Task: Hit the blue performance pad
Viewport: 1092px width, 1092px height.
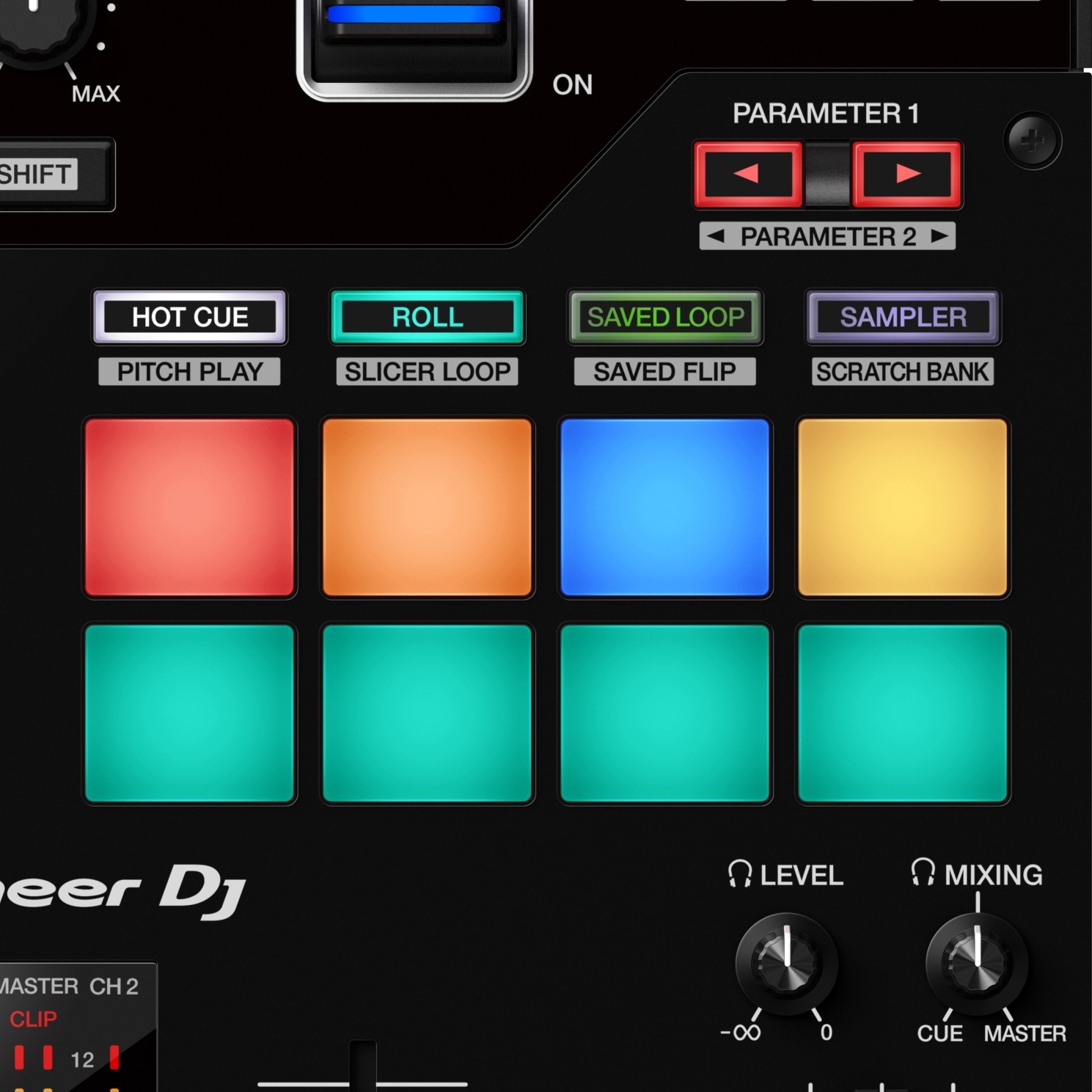Action: (664, 507)
